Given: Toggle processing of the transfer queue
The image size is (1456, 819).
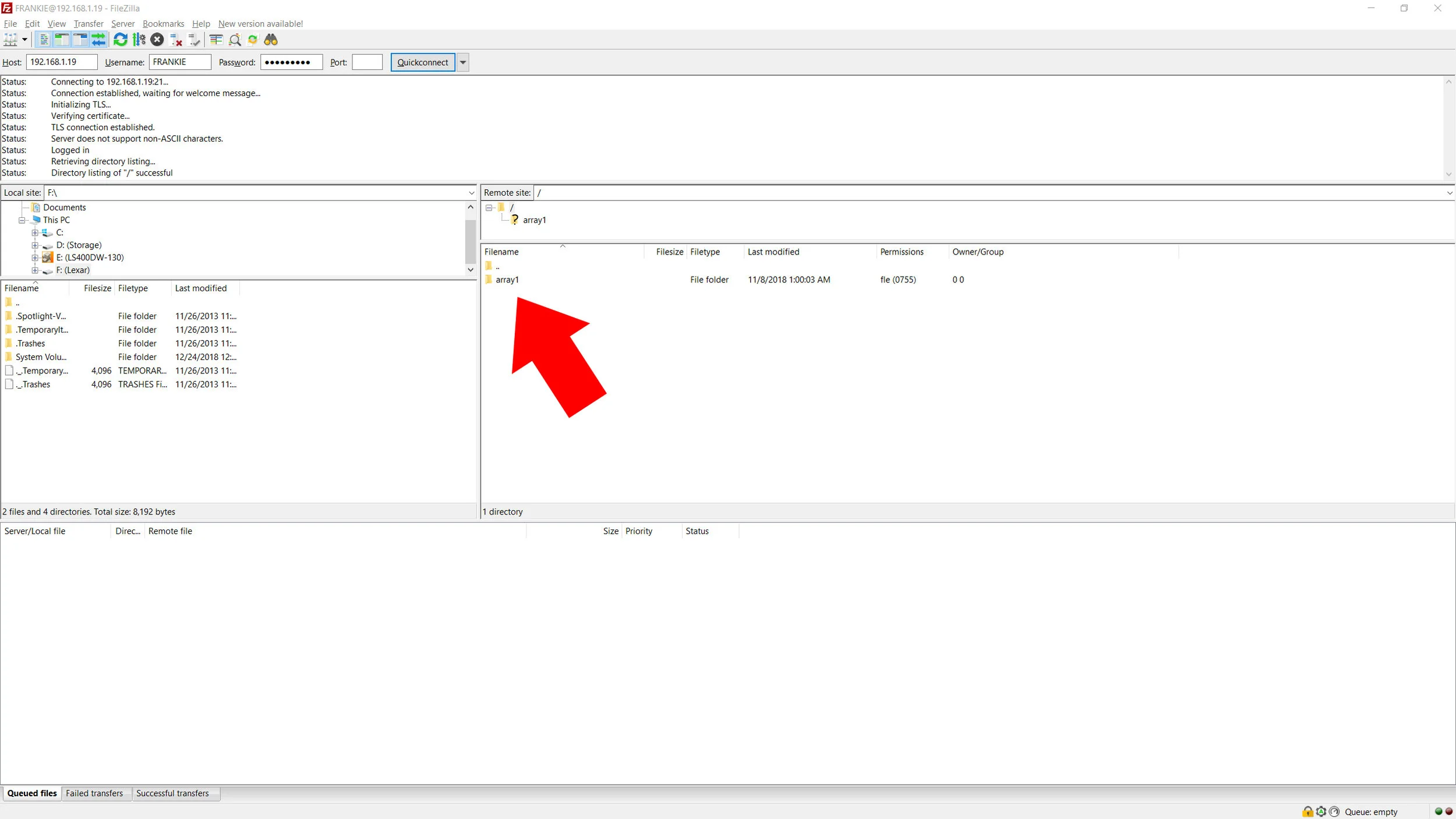Looking at the screenshot, I should [139, 40].
